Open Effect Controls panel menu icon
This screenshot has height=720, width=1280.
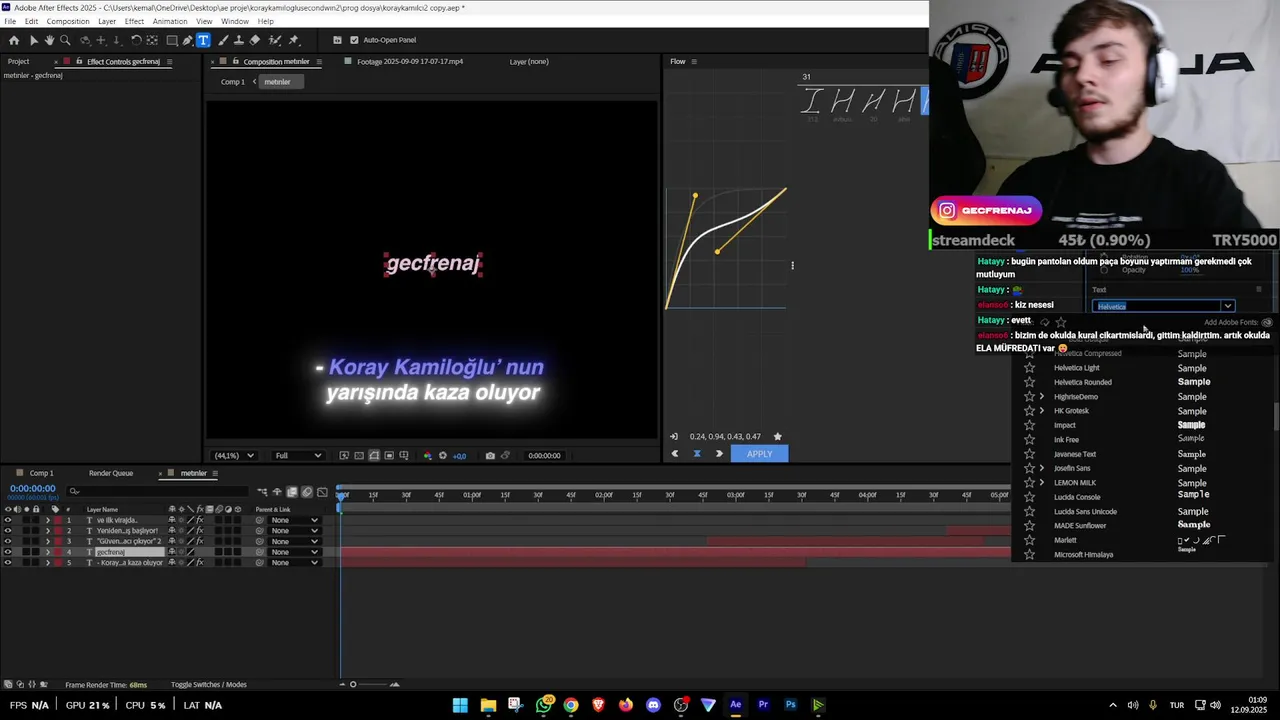[x=169, y=62]
